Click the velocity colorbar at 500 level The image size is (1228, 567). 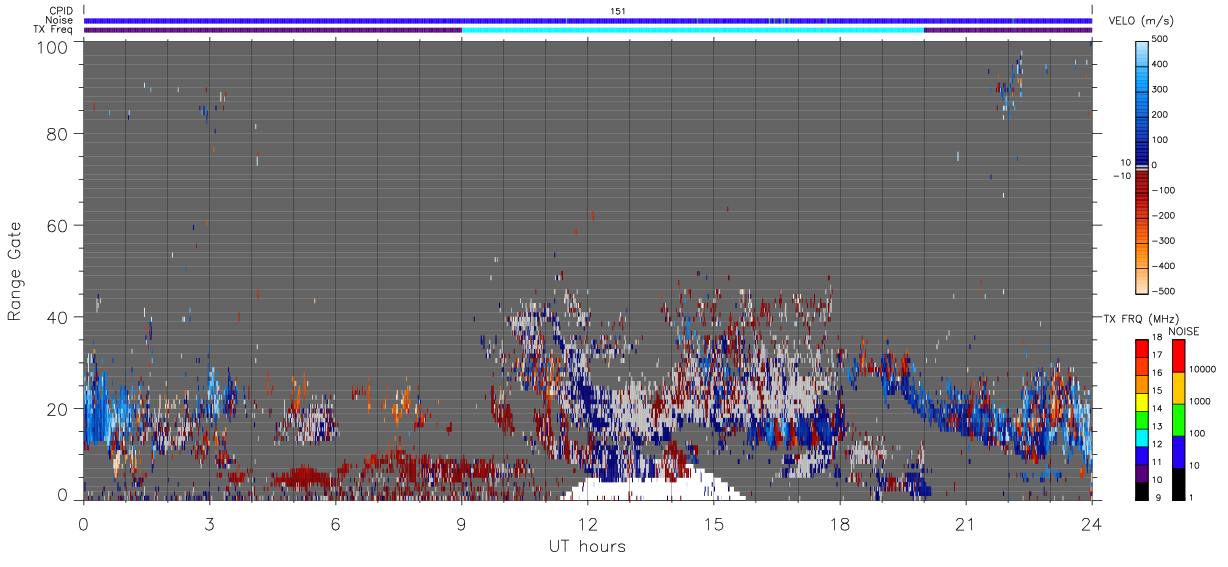[1143, 44]
